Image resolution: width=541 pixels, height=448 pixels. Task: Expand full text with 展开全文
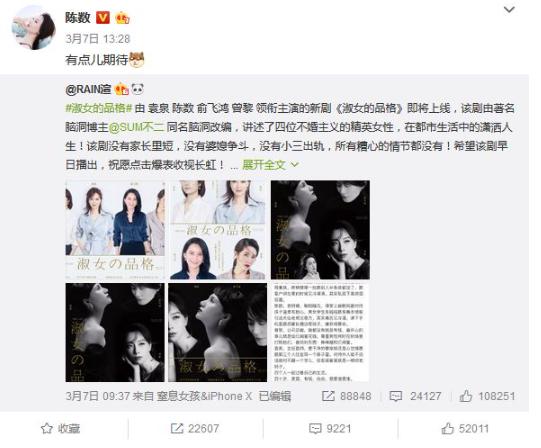click(270, 165)
